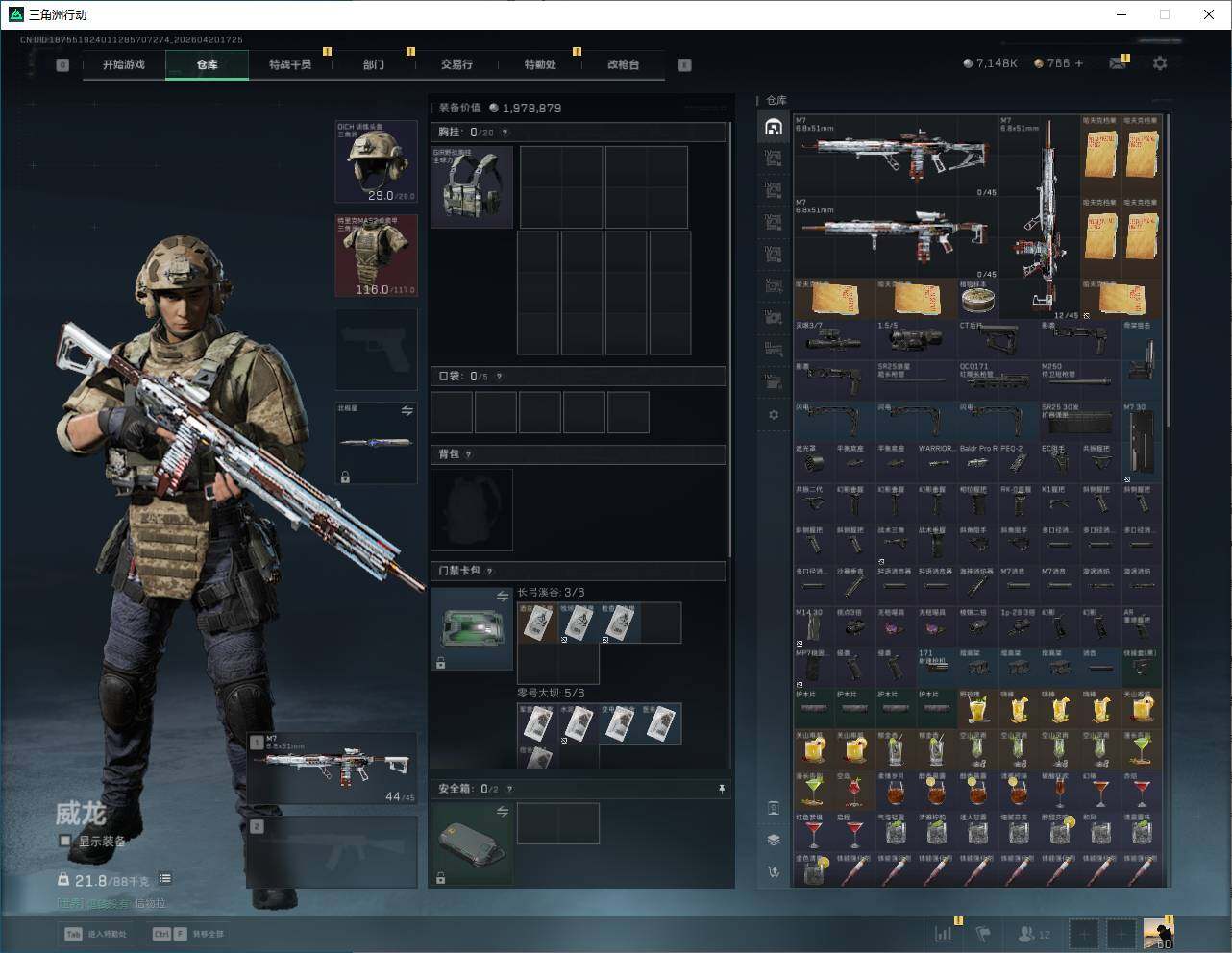Open the stack layers icon below warehouse sidebar

coord(774,839)
